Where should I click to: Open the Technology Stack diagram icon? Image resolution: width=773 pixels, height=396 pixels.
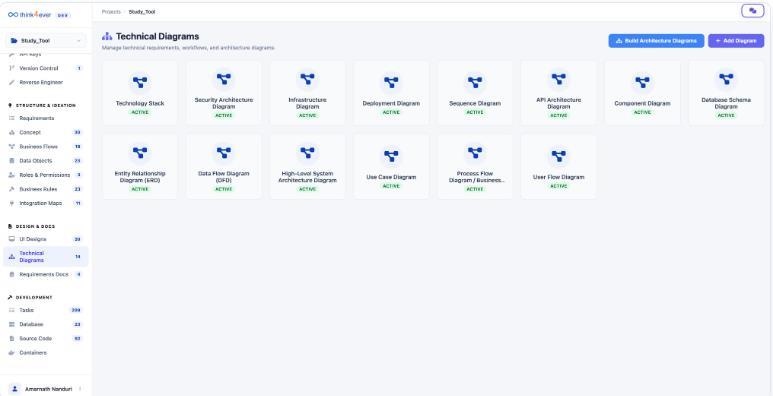click(x=140, y=82)
